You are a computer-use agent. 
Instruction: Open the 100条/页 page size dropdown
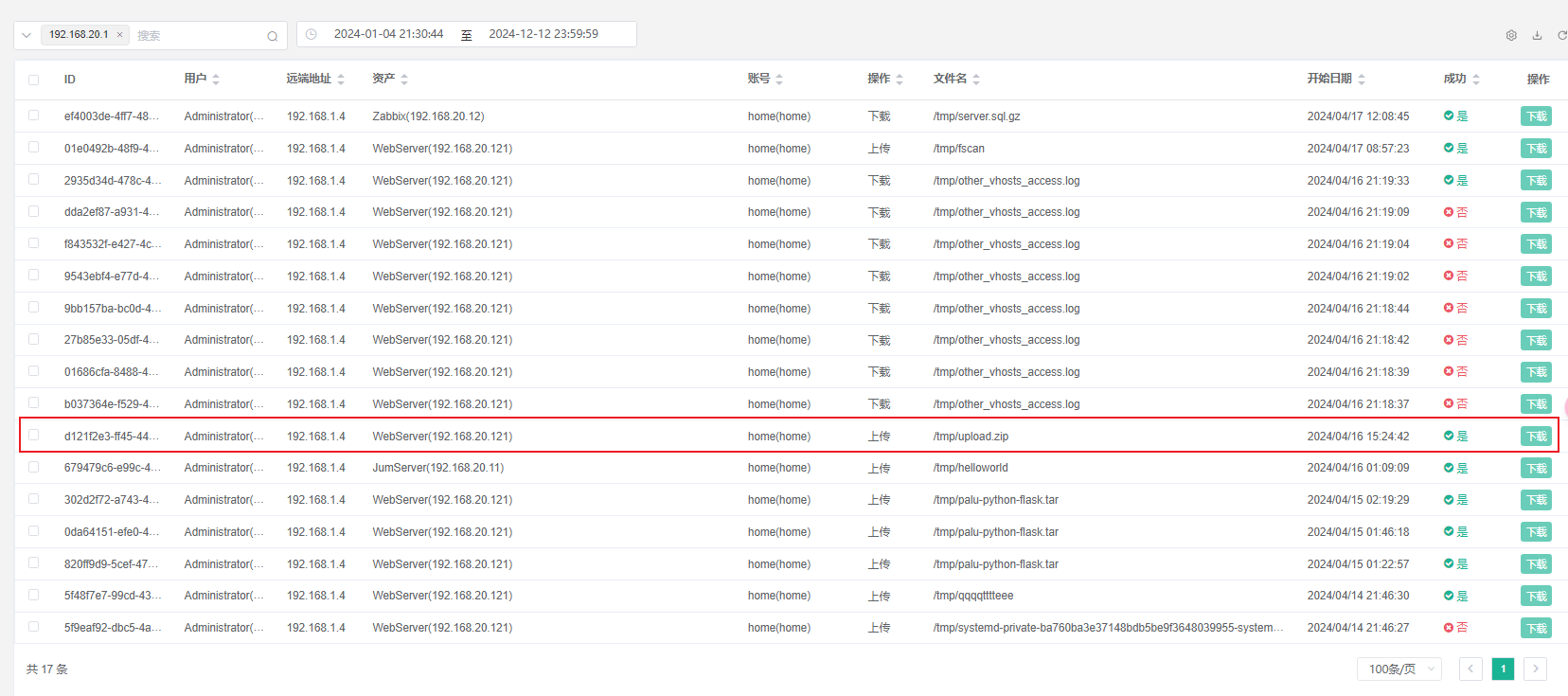coord(1399,669)
